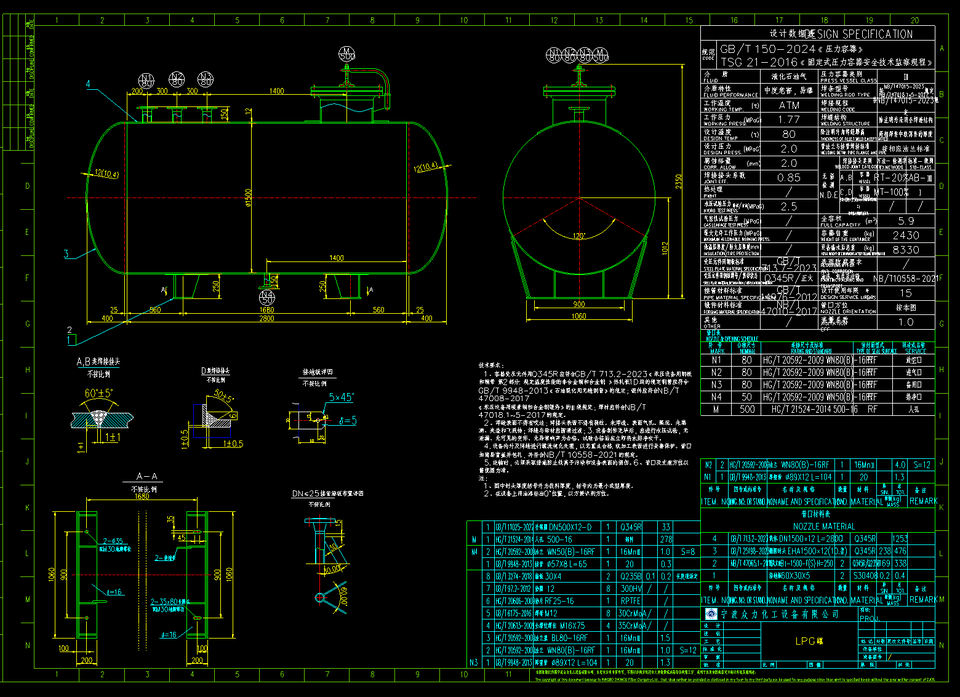Image resolution: width=960 pixels, height=697 pixels.
Task: Select the S30408 material cell
Action: [864, 576]
